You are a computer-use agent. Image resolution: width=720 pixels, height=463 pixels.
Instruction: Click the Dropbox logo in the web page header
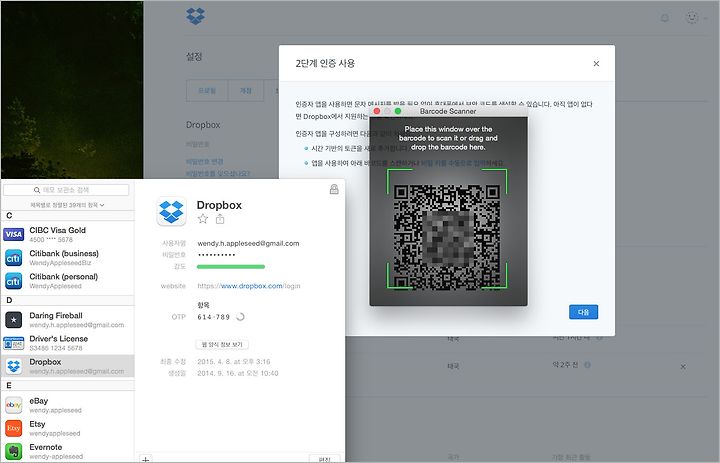click(x=196, y=17)
